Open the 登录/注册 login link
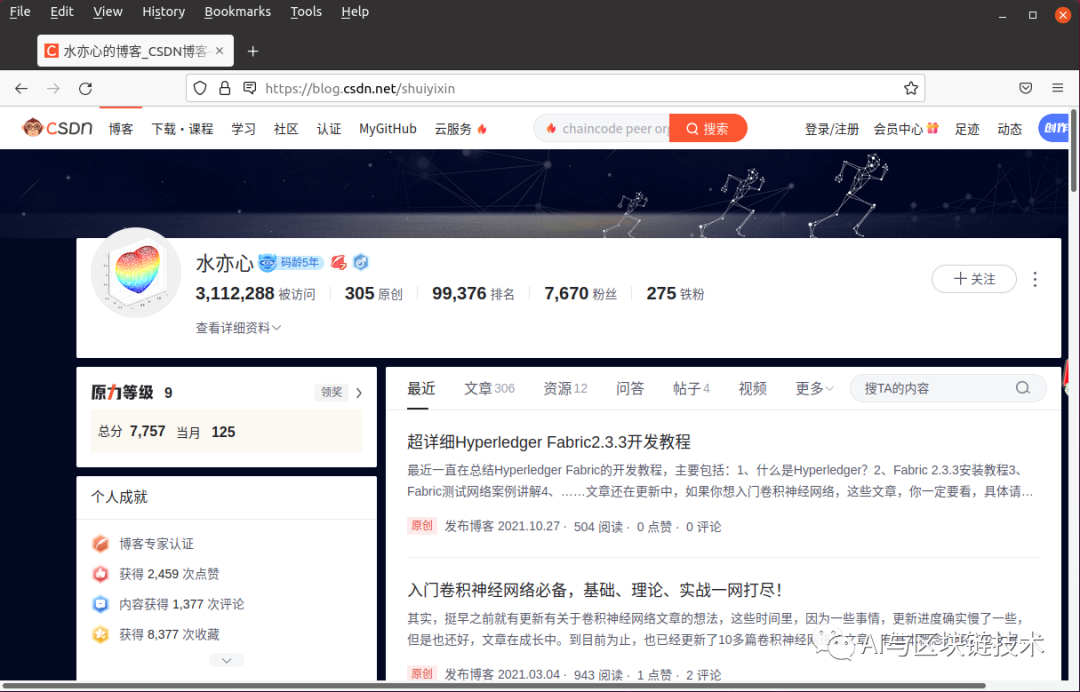 (831, 128)
